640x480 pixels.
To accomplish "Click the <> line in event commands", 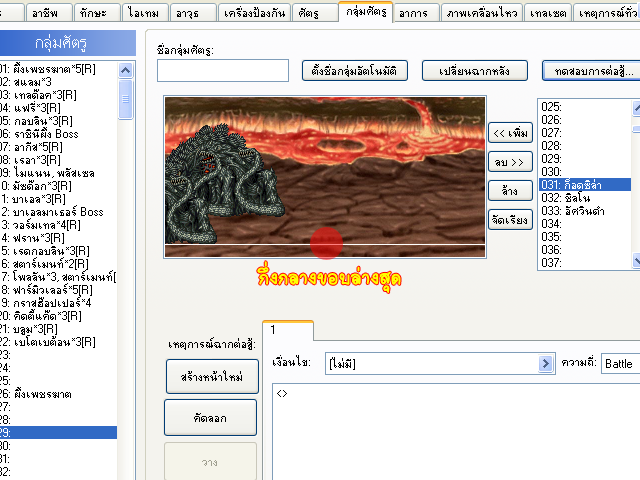I will click(x=282, y=393).
